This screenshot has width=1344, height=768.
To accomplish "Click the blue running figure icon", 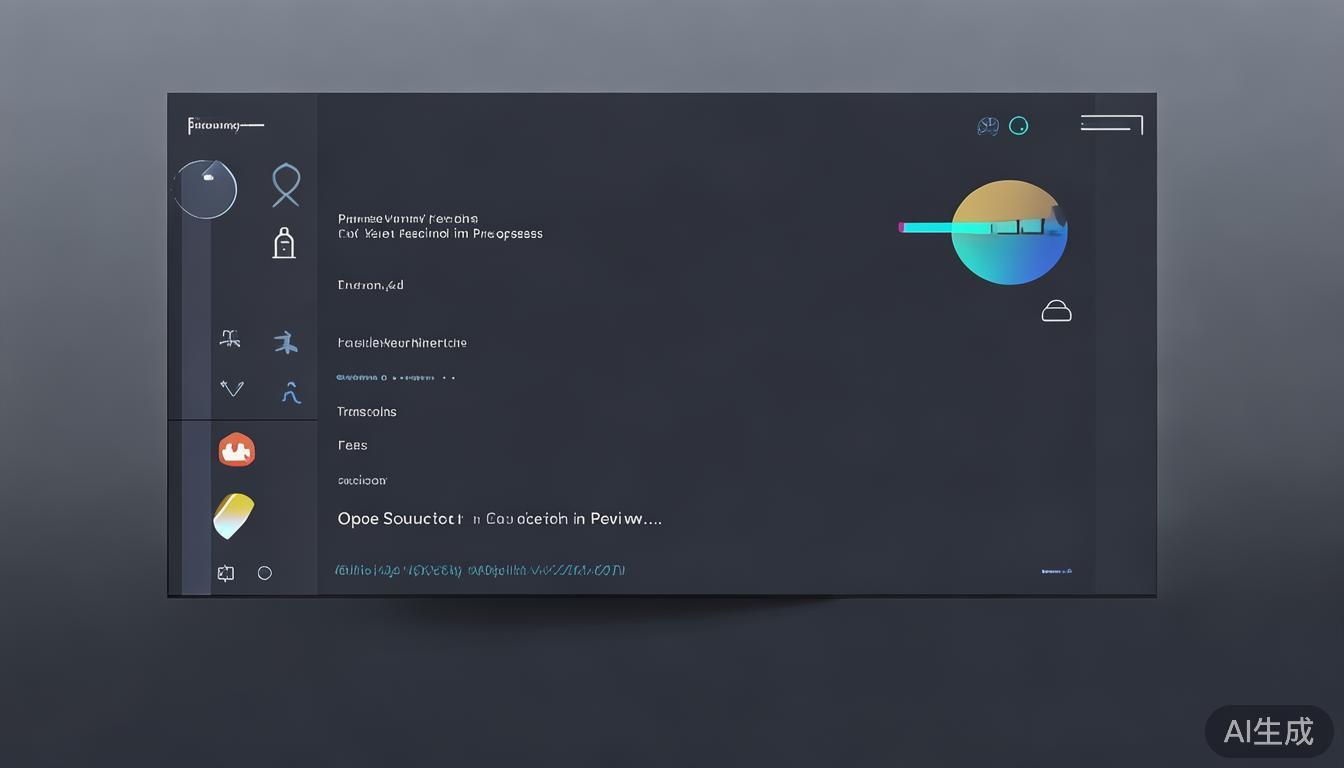I will [x=286, y=343].
